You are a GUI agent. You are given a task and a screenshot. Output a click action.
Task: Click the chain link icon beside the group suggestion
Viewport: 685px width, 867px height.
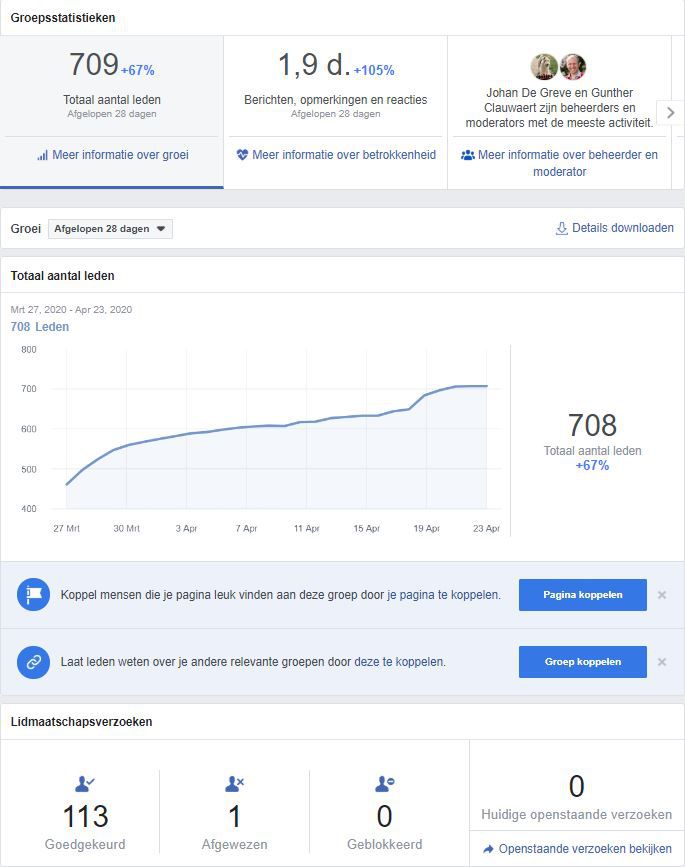click(x=33, y=662)
